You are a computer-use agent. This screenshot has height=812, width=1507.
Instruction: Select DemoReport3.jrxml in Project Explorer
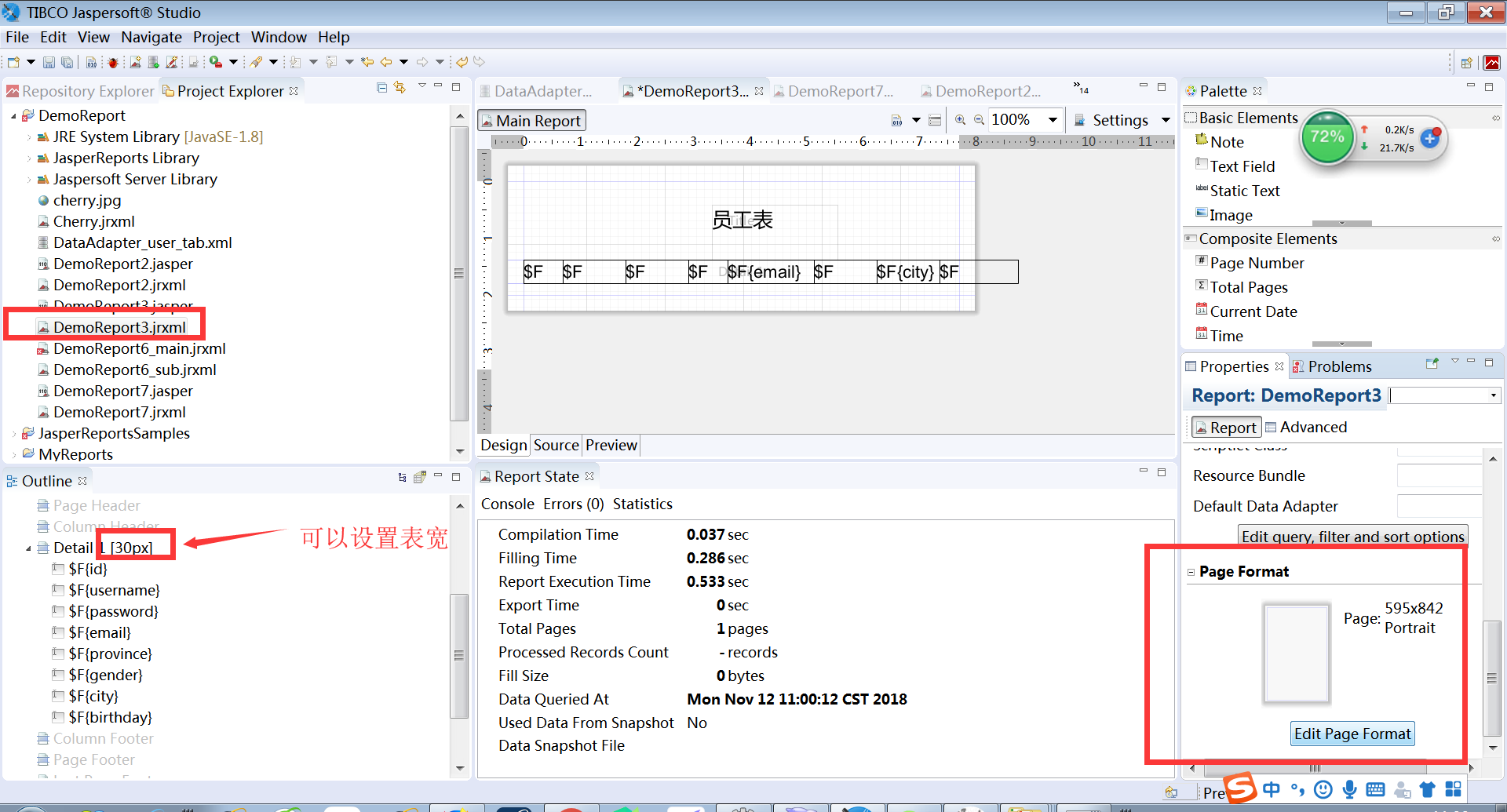pos(111,327)
